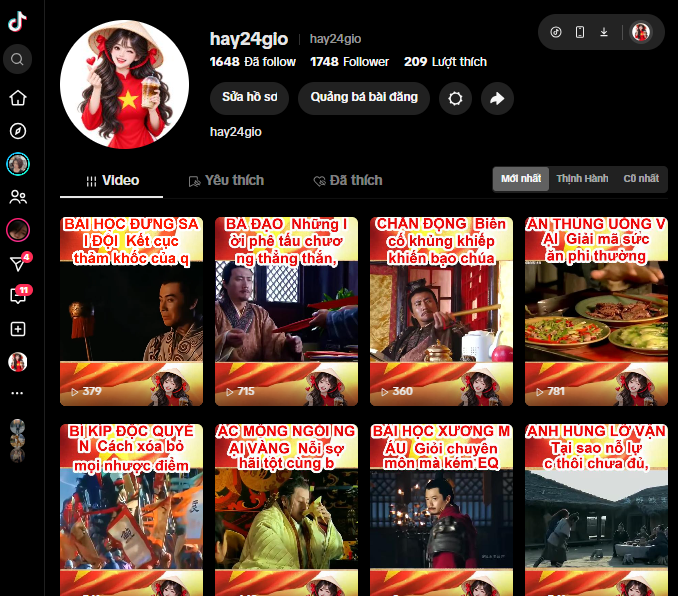Image resolution: width=678 pixels, height=596 pixels.
Task: Open the Explore compass icon
Action: [x=18, y=131]
